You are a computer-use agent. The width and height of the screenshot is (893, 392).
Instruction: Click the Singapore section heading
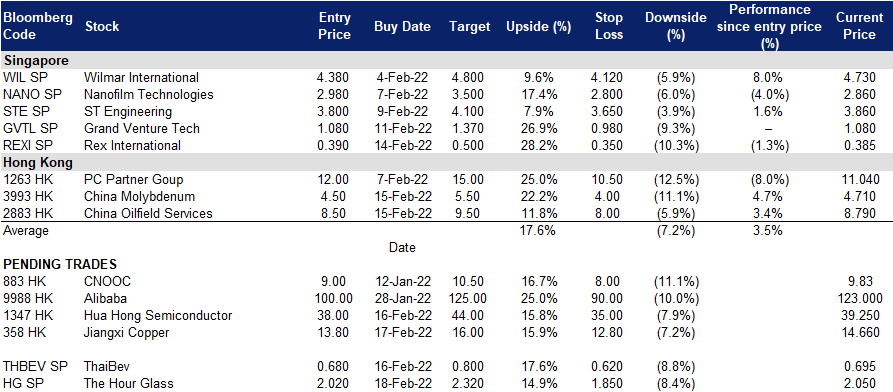[x=36, y=60]
